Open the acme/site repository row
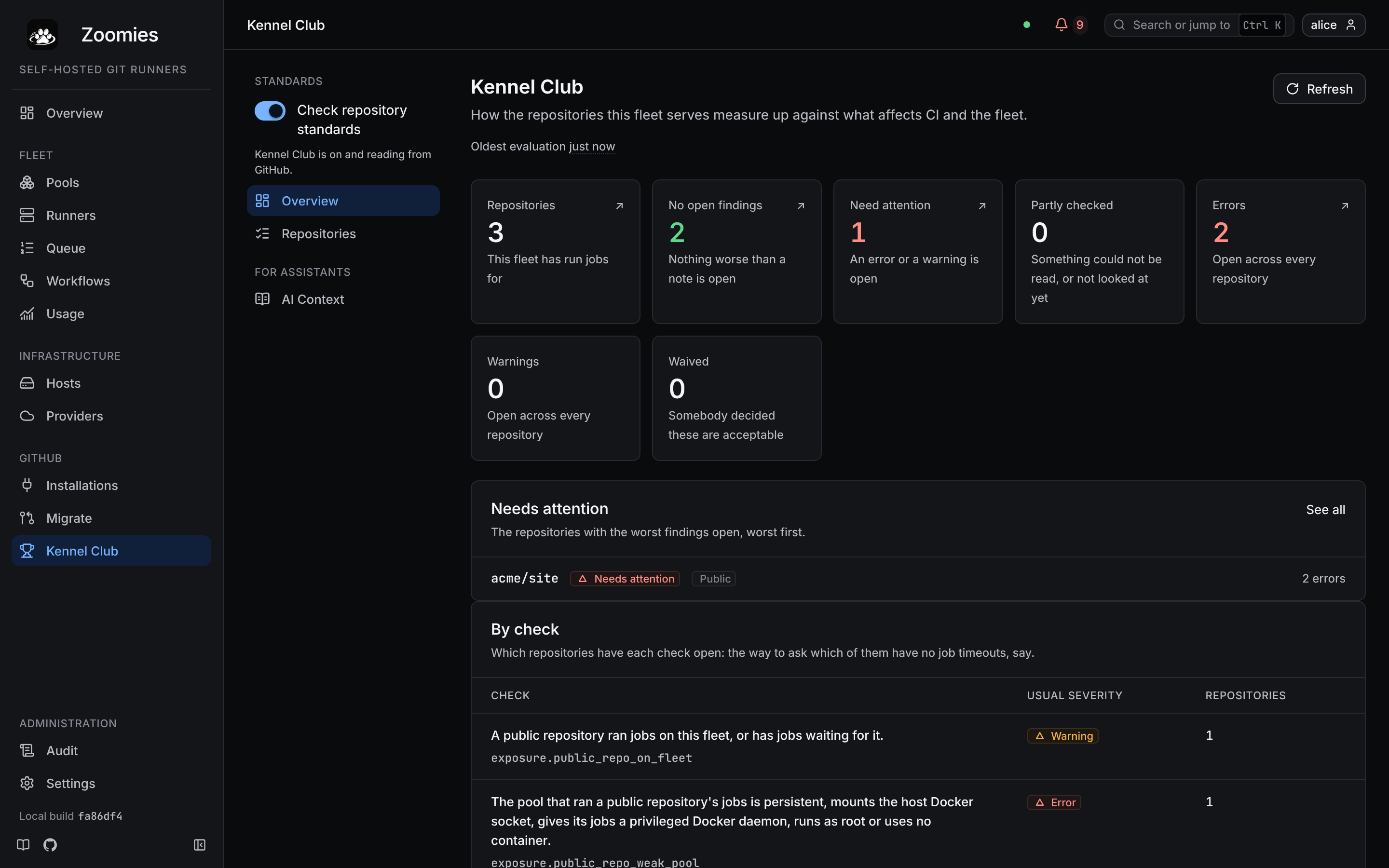Viewport: 1389px width, 868px height. click(918, 579)
